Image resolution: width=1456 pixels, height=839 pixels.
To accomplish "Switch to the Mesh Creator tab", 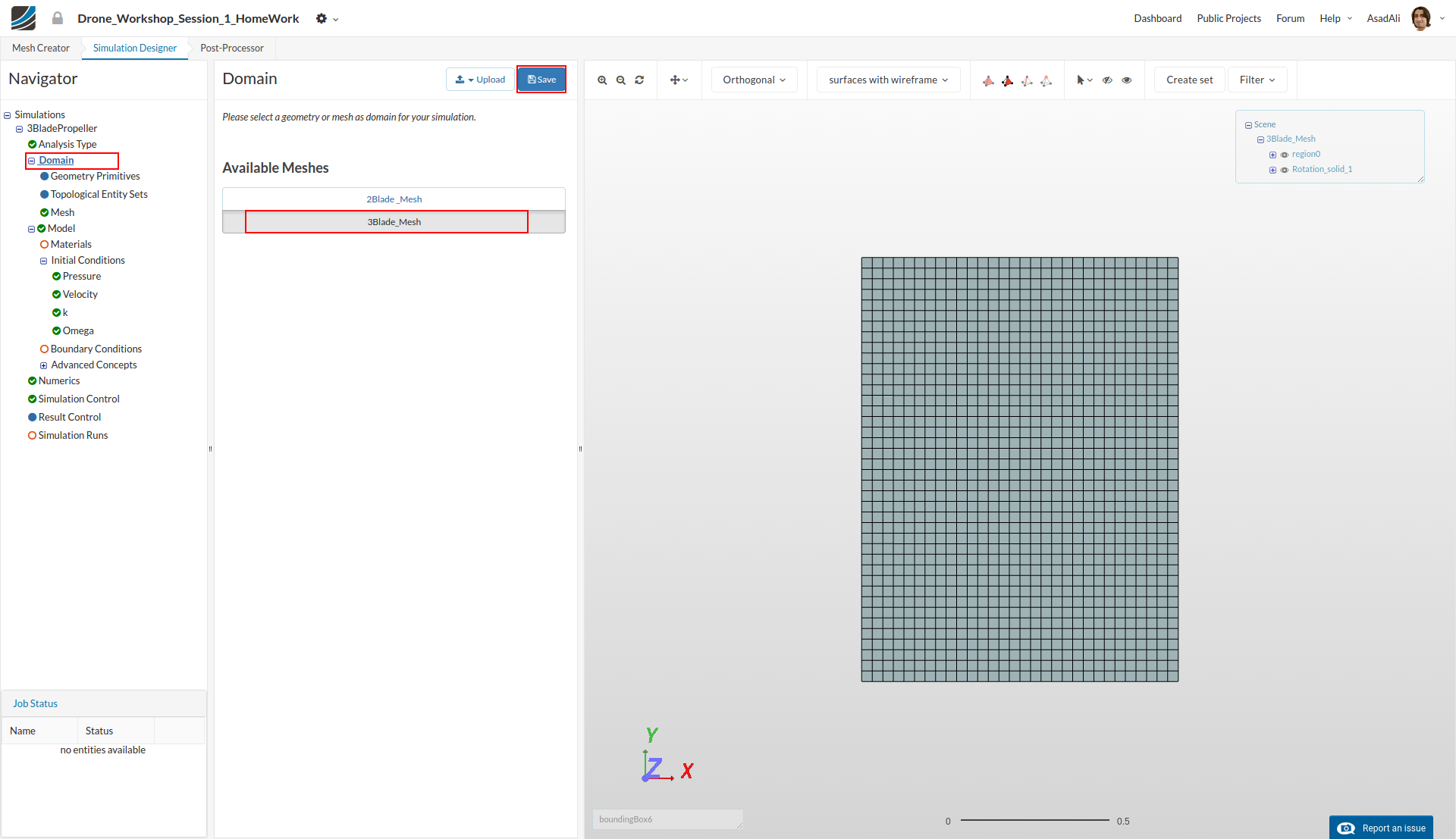I will [x=41, y=48].
